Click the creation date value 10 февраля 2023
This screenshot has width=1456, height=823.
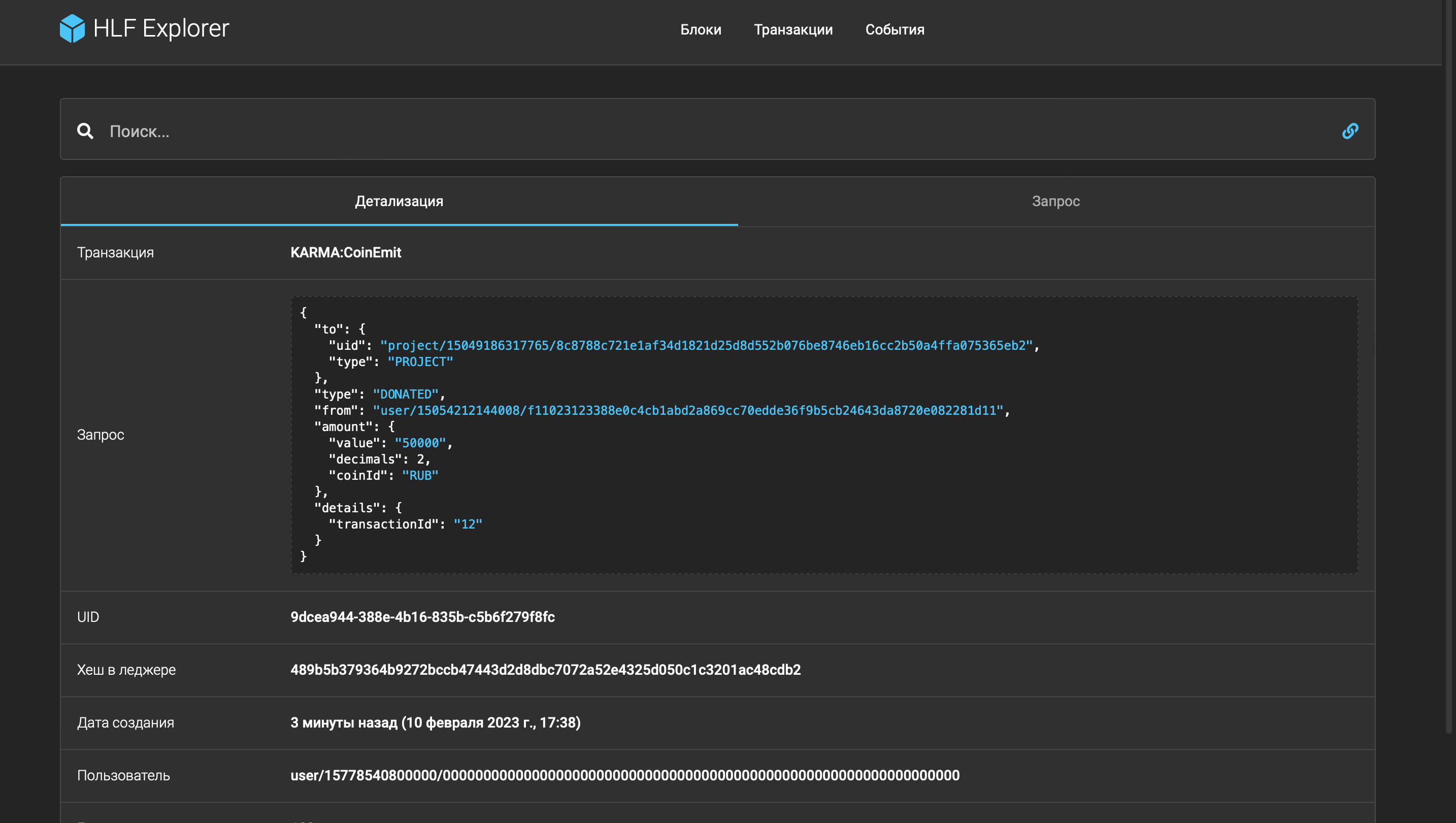435,722
